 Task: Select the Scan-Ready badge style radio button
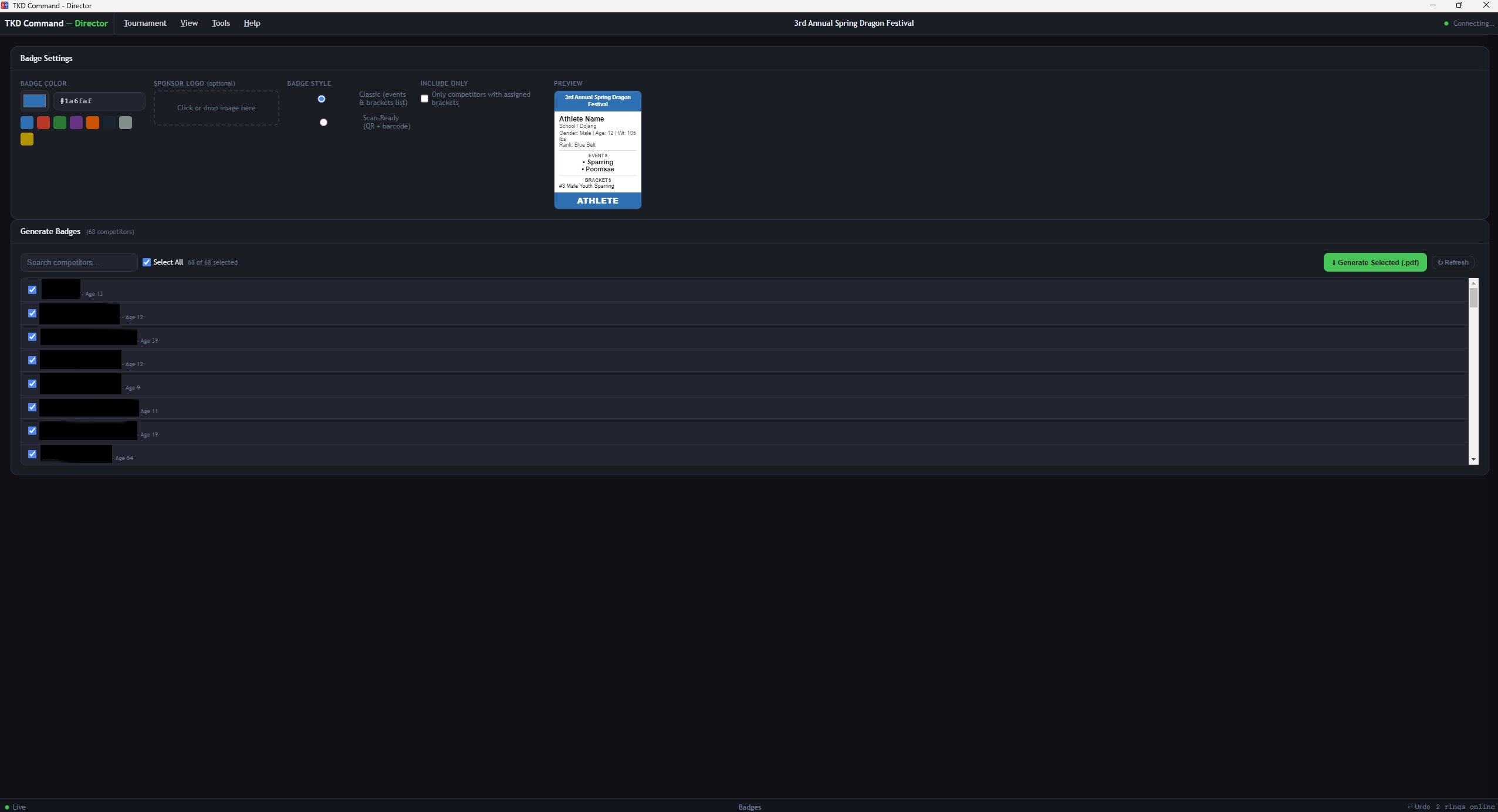323,122
